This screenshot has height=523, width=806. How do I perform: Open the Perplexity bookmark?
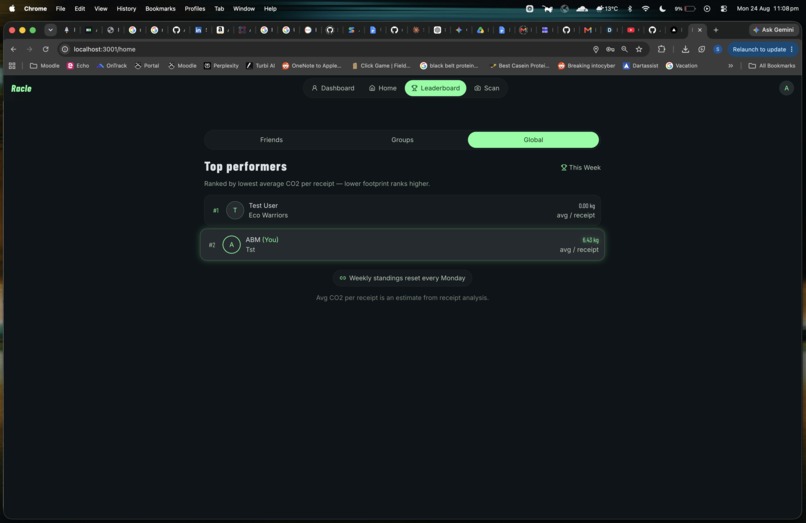pyautogui.click(x=221, y=66)
